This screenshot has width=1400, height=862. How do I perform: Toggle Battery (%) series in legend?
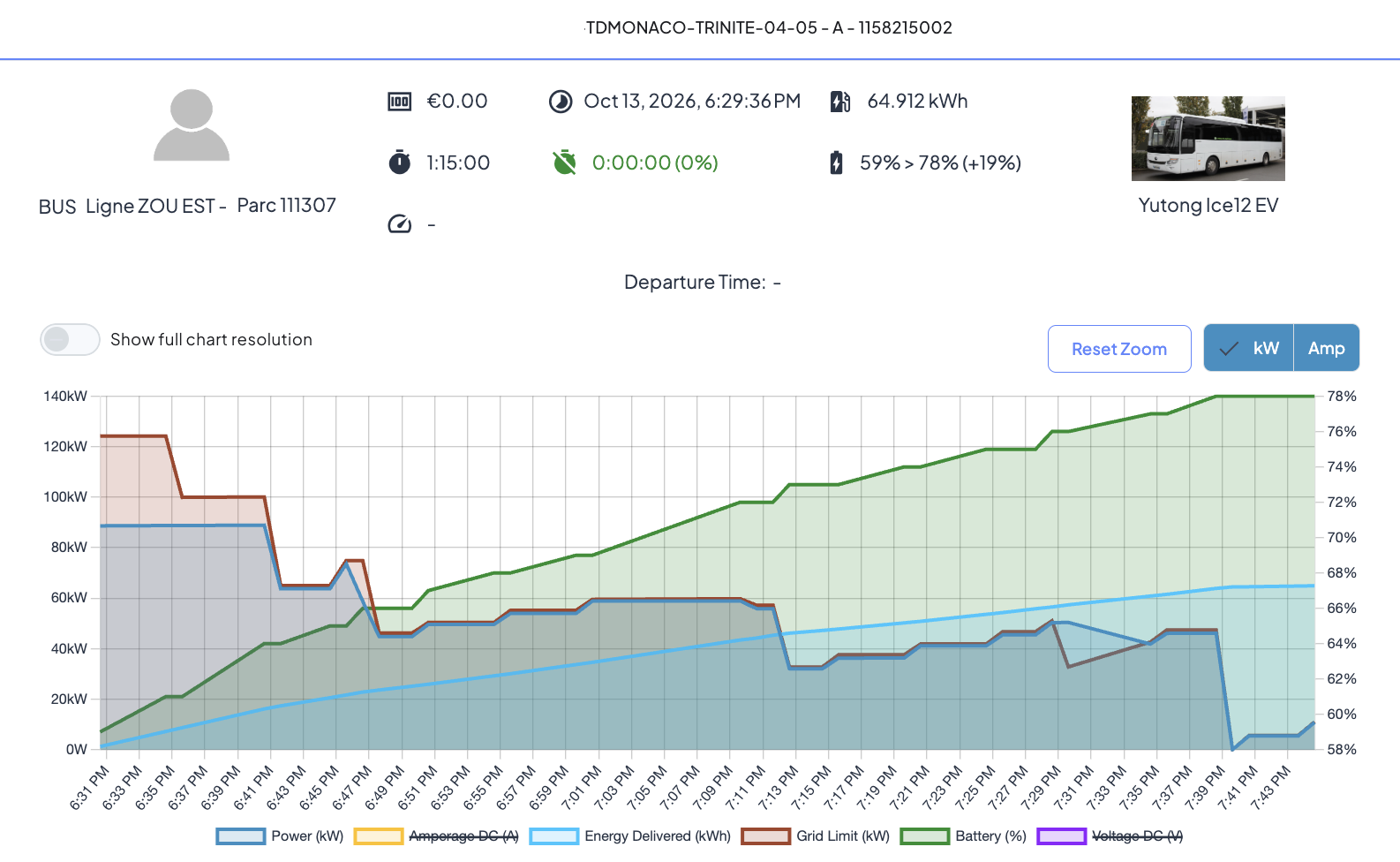pos(964,836)
